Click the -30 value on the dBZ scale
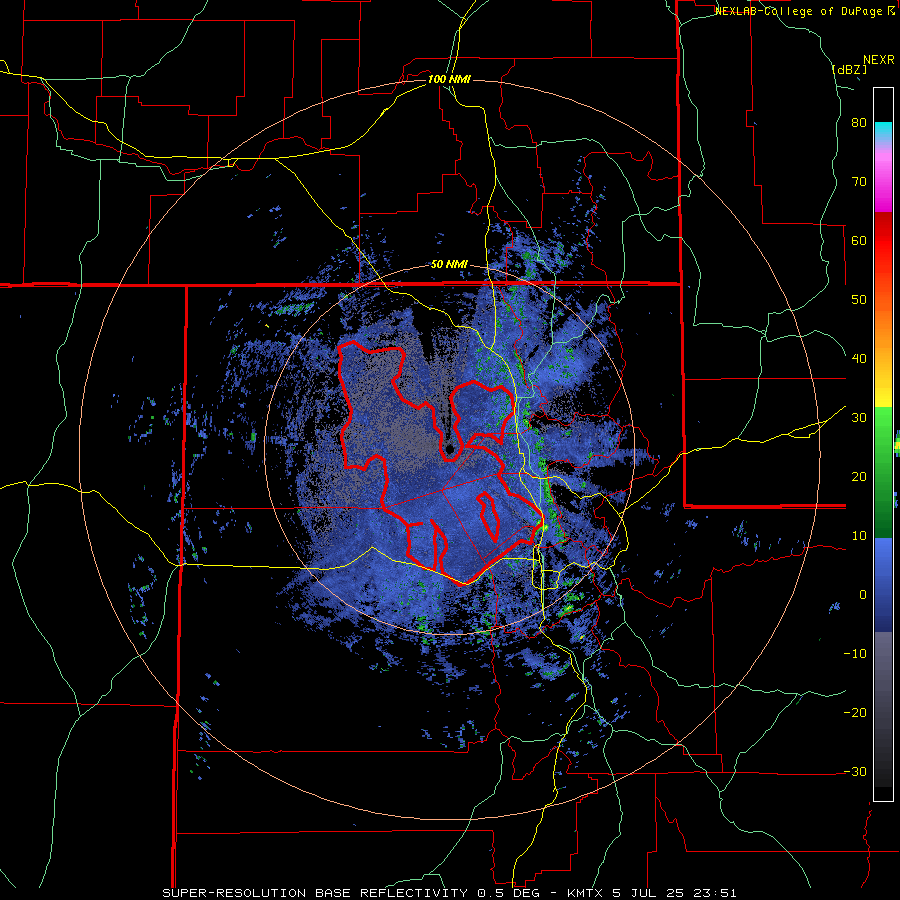Screen dimensions: 900x900 click(x=855, y=771)
